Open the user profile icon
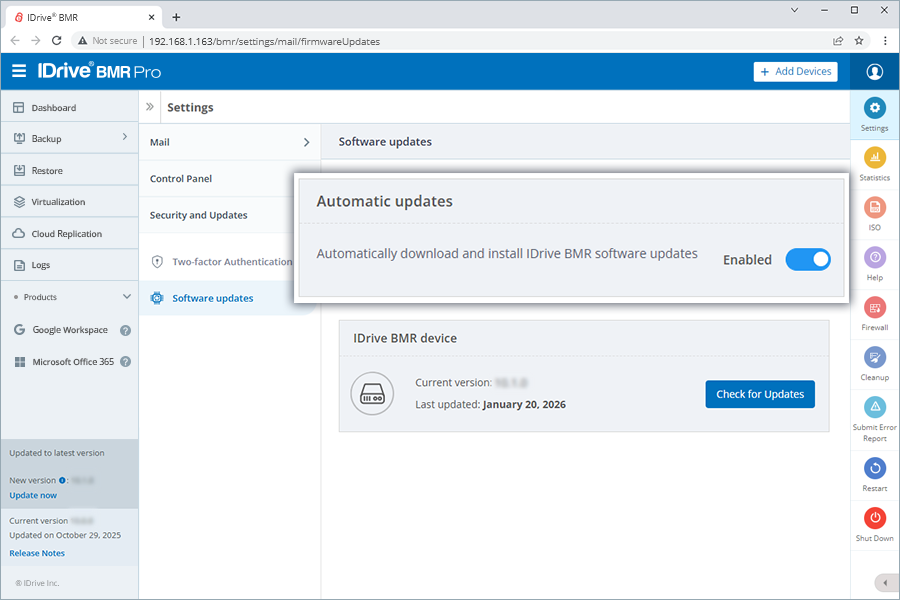900x600 pixels. click(875, 72)
